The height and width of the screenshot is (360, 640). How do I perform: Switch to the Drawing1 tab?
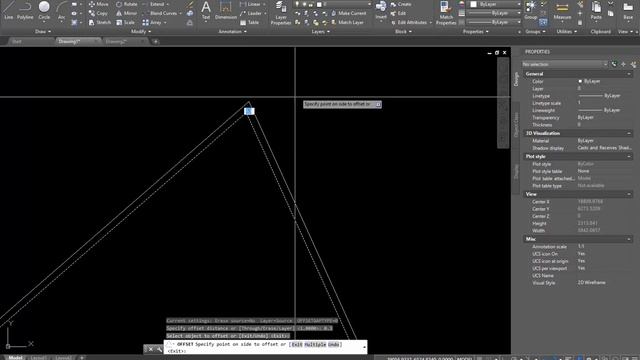pos(69,41)
